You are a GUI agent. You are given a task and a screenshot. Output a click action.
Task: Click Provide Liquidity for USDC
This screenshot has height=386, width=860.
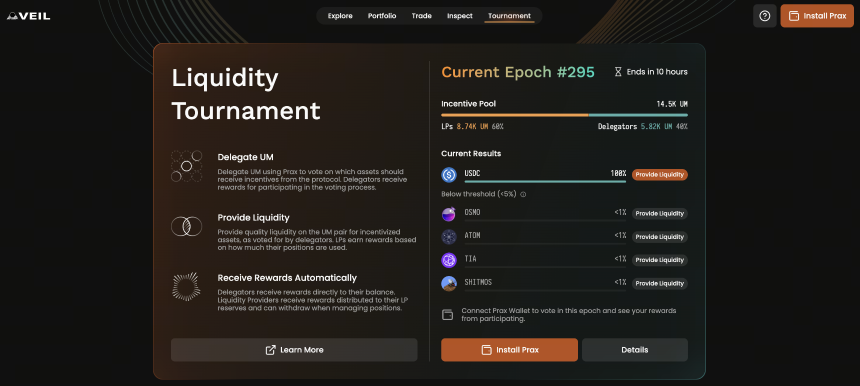pos(660,174)
